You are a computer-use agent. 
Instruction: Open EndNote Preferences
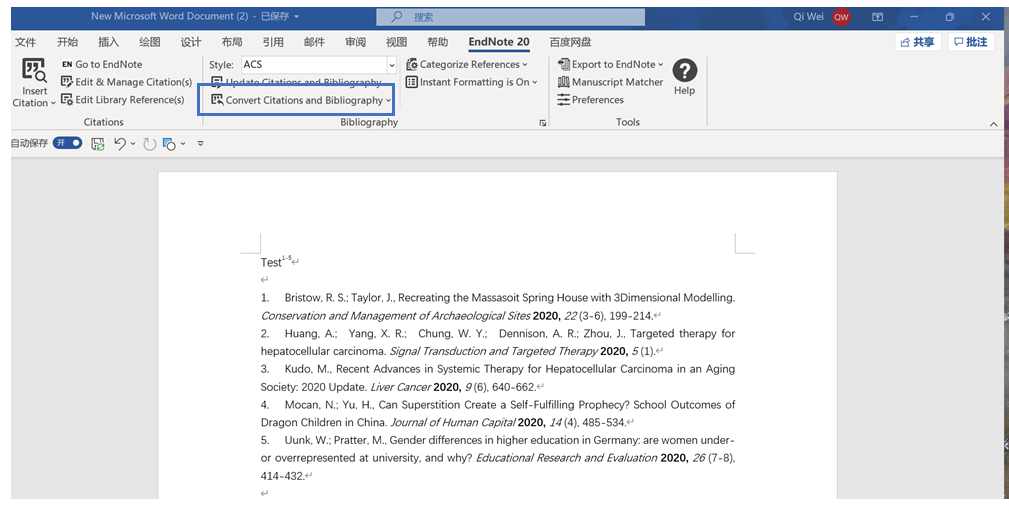tap(590, 100)
